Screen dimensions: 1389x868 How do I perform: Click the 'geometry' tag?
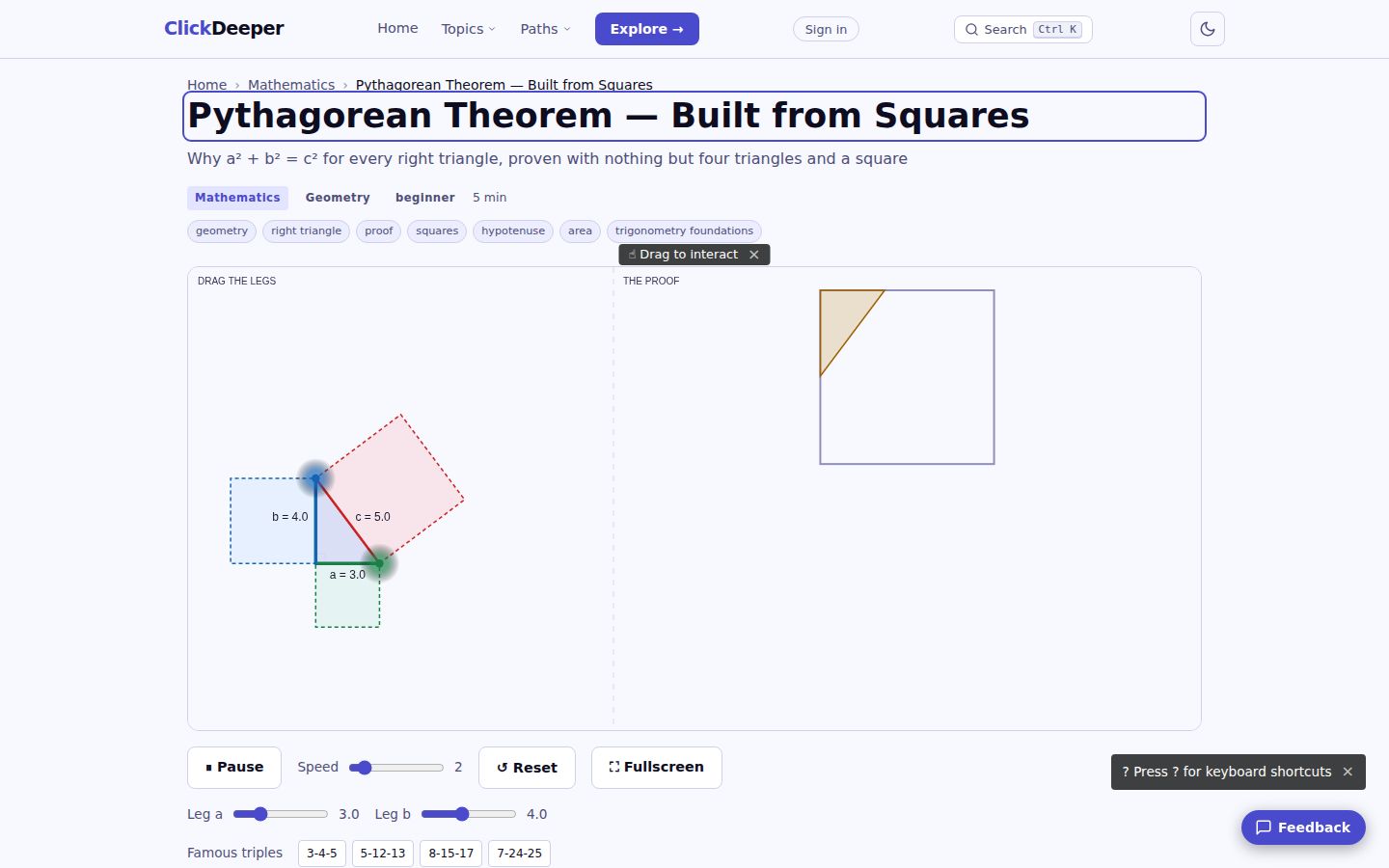222,231
